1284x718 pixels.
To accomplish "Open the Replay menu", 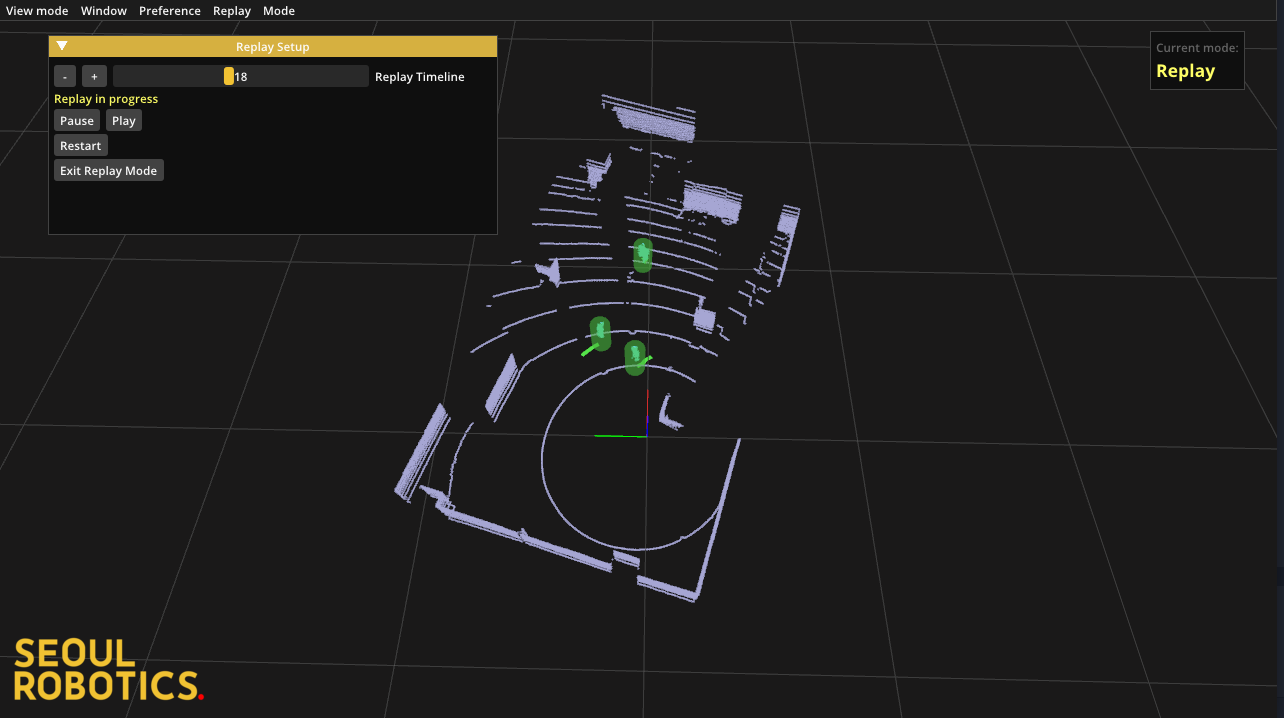I will 232,11.
